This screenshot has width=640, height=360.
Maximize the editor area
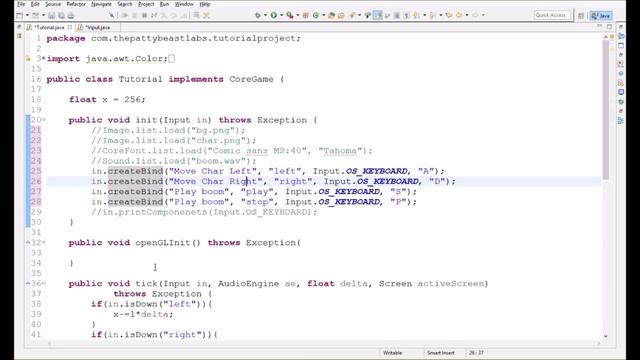pos(609,27)
